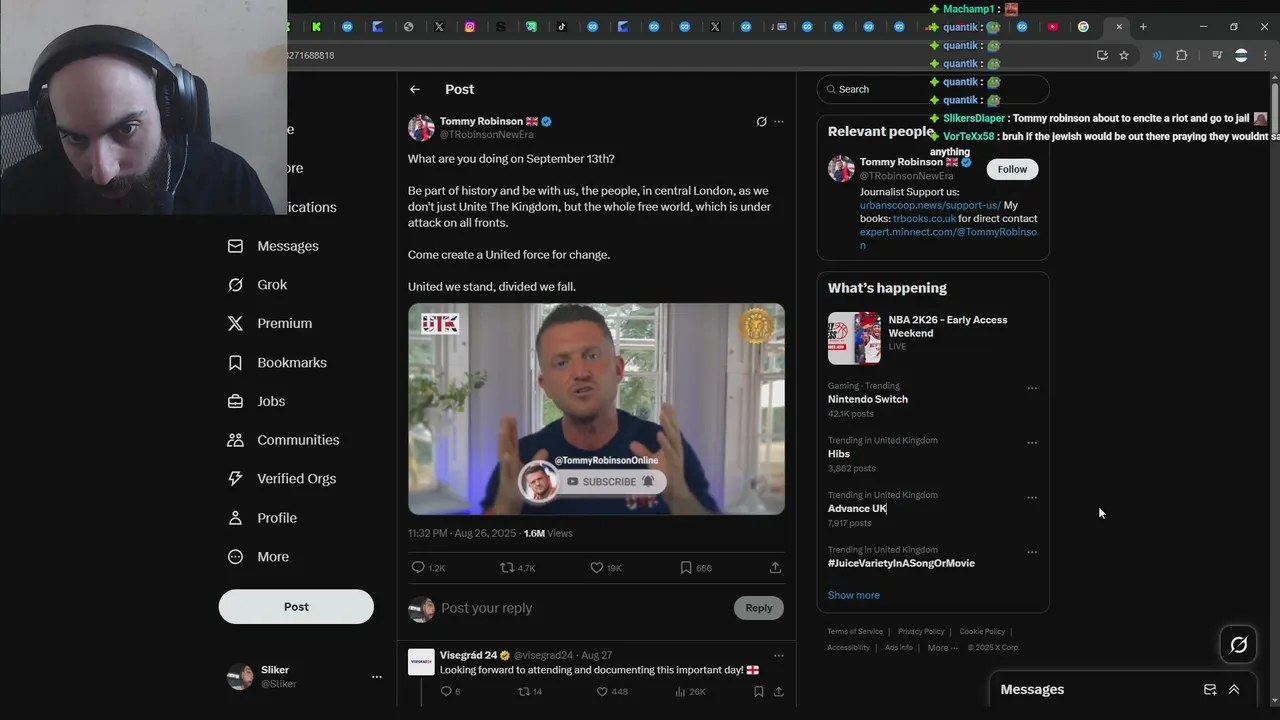Click the Verified Orgs lightning icon
Image resolution: width=1280 pixels, height=720 pixels.
click(x=235, y=479)
